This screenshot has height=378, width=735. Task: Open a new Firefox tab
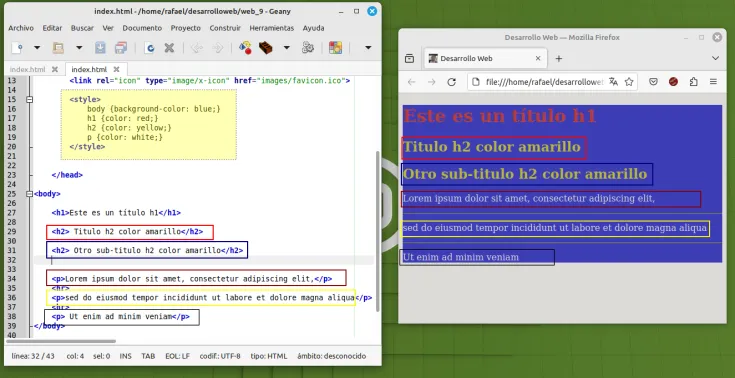coord(558,59)
